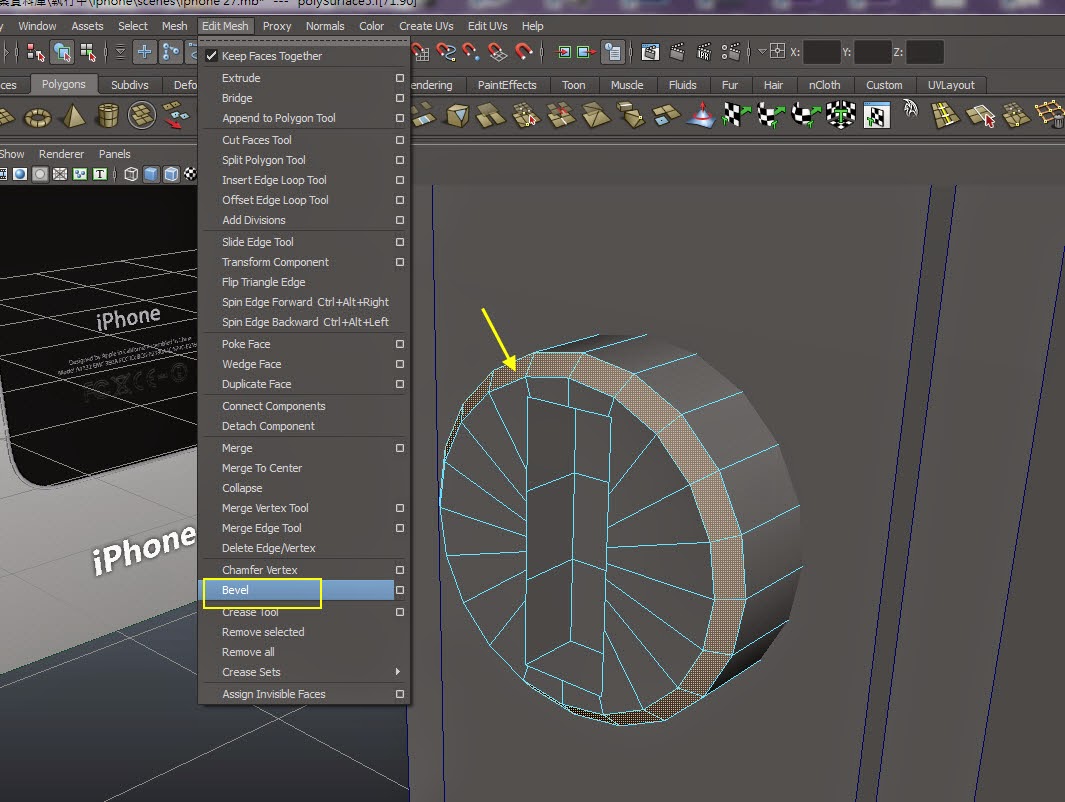This screenshot has width=1065, height=802.
Task: Expand the Crease Sets submenu
Action: coord(398,672)
